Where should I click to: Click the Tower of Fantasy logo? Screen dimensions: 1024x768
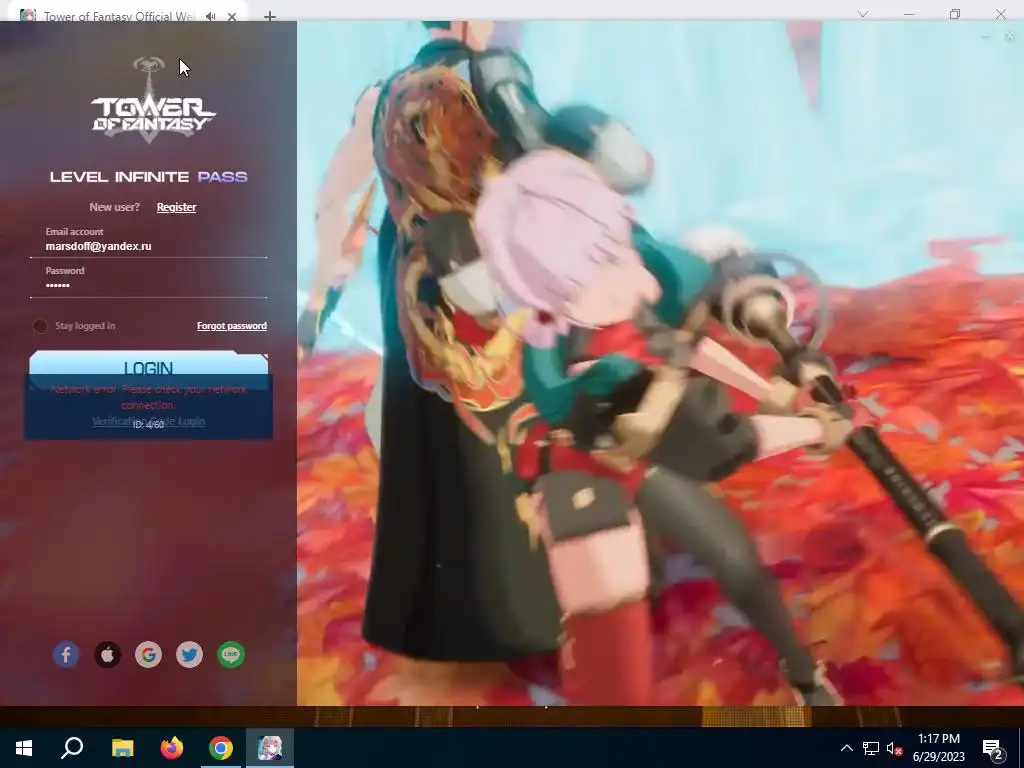tap(153, 100)
